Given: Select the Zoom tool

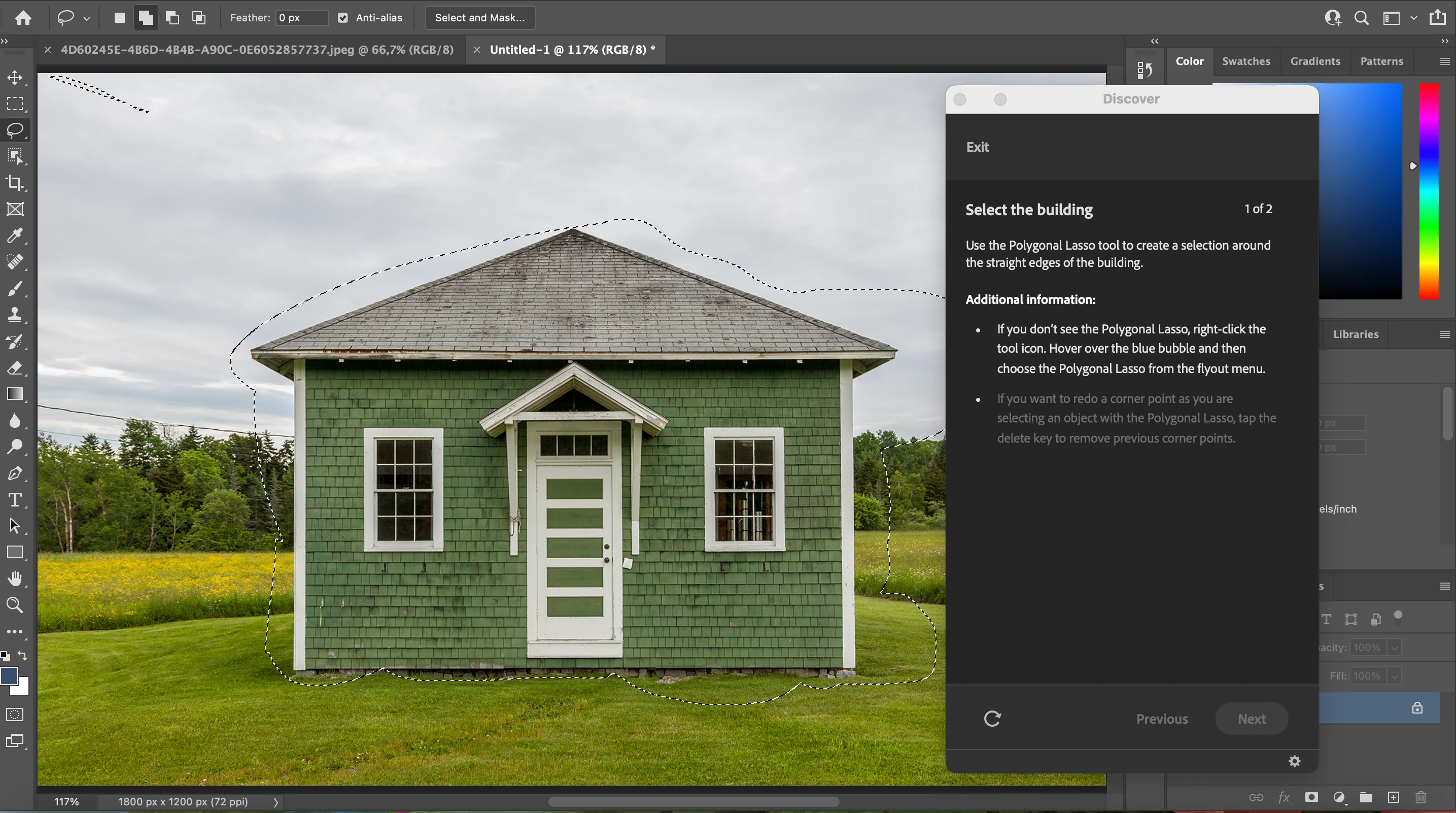Looking at the screenshot, I should pyautogui.click(x=15, y=605).
